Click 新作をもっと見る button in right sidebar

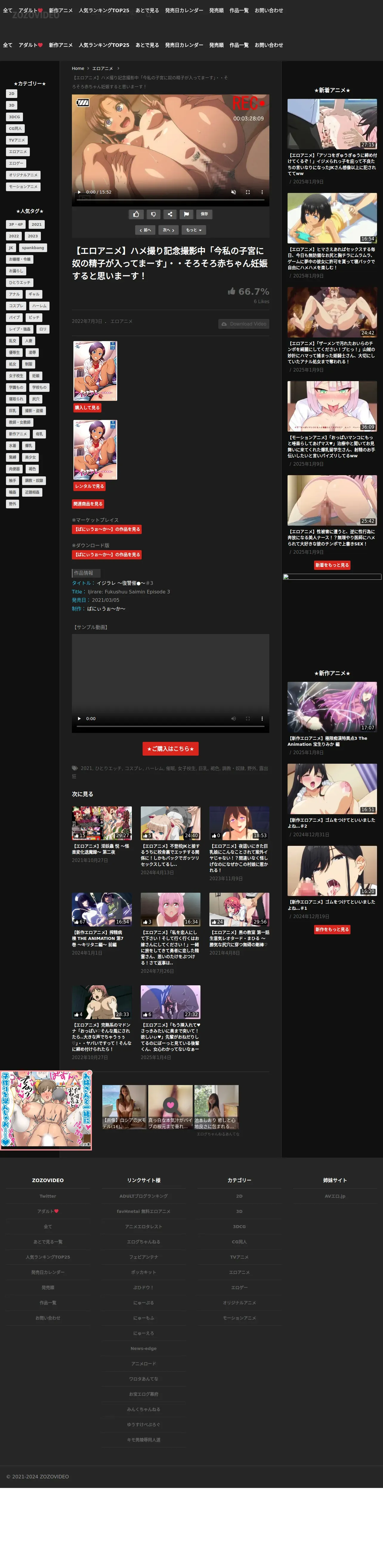pos(332,929)
